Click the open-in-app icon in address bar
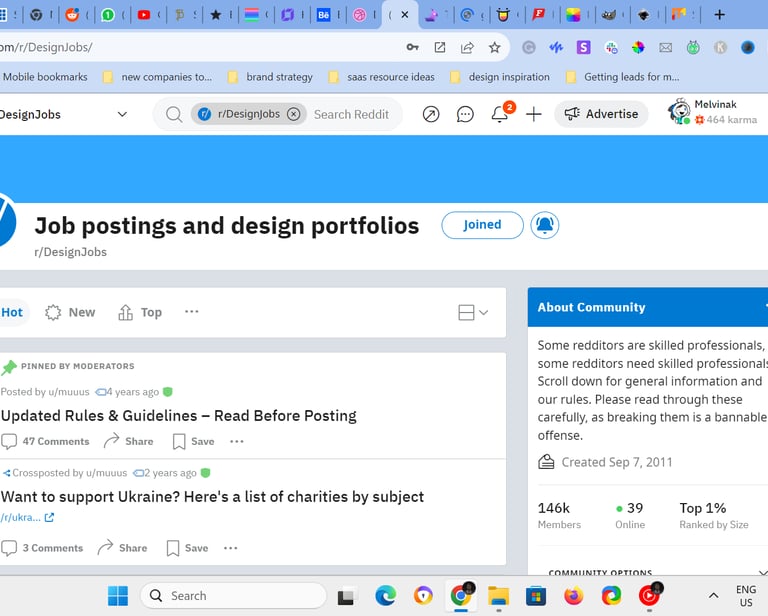This screenshot has width=768, height=616. 440,47
